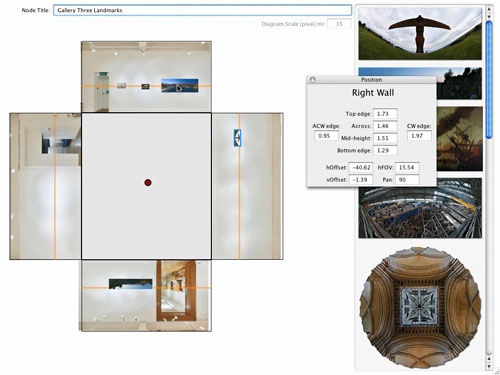Select the dark panoramic picture on bottom wall
Screen dimensions: 500x375
[131, 284]
